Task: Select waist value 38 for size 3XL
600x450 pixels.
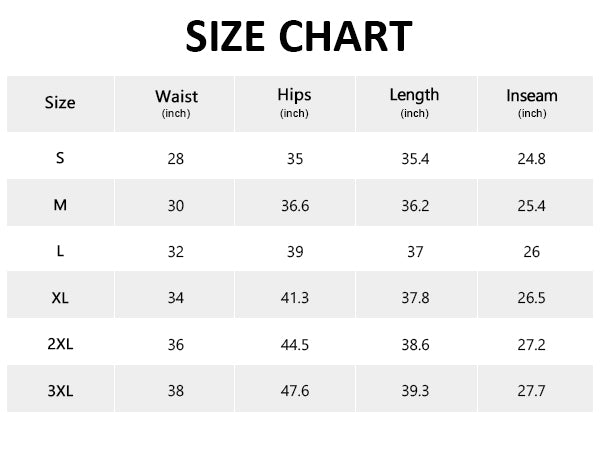Action: 176,391
